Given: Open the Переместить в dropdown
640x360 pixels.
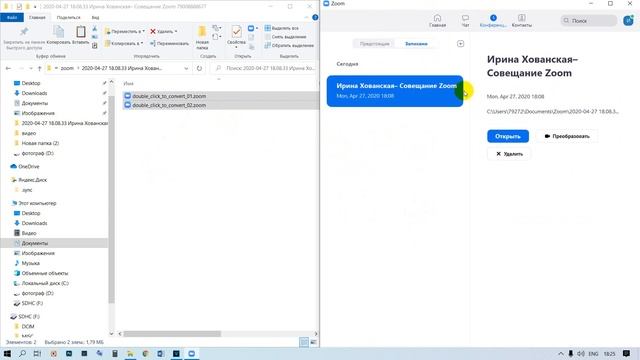Looking at the screenshot, I should coord(125,31).
